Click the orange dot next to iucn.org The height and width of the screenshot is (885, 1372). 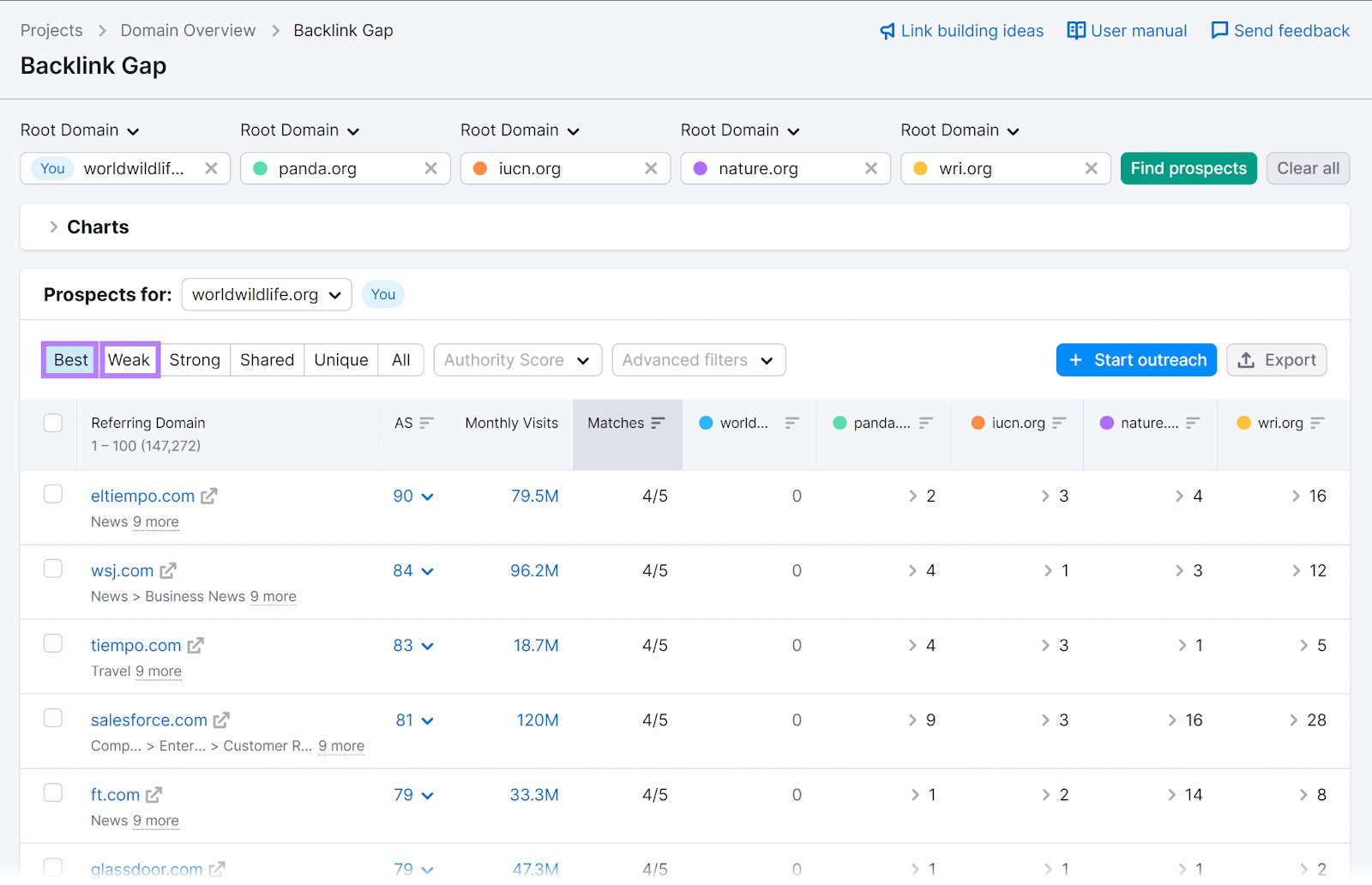978,422
